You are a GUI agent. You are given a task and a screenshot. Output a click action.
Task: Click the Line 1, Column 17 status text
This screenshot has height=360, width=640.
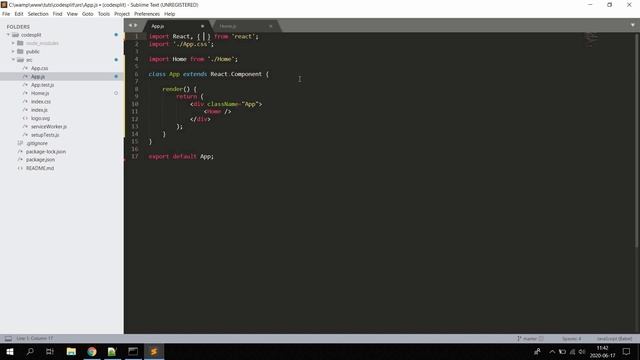click(x=35, y=339)
